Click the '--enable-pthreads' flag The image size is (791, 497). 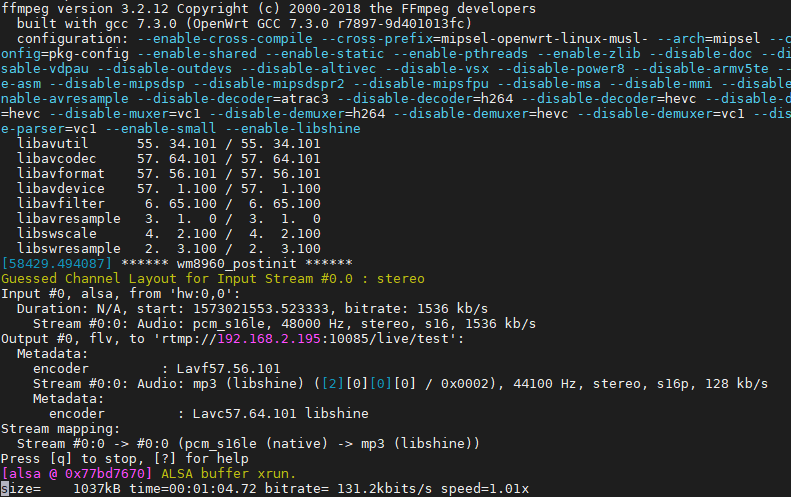pyautogui.click(x=461, y=53)
